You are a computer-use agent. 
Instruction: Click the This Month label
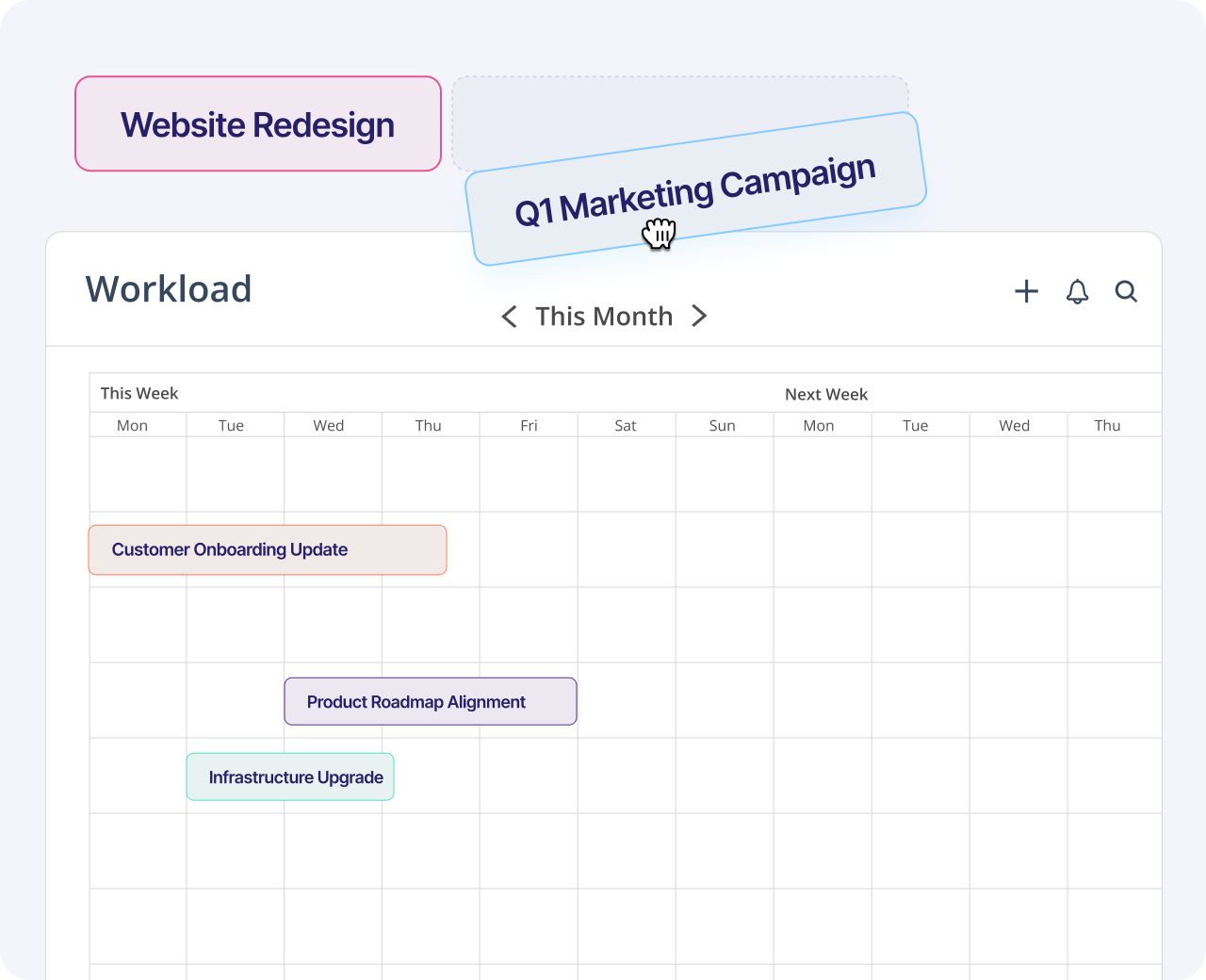604,317
